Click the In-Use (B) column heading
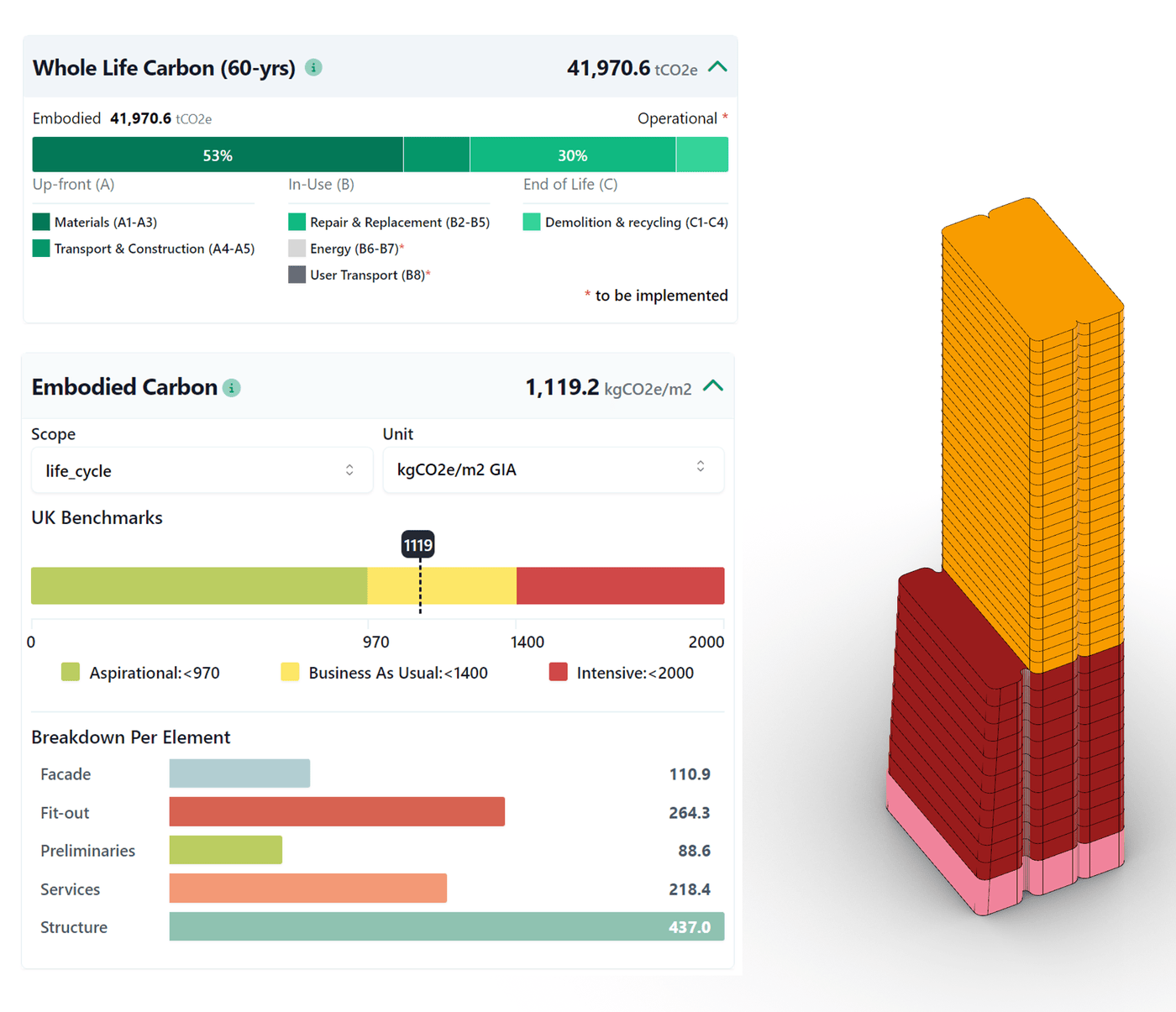The height and width of the screenshot is (1012, 1176). pos(321,184)
